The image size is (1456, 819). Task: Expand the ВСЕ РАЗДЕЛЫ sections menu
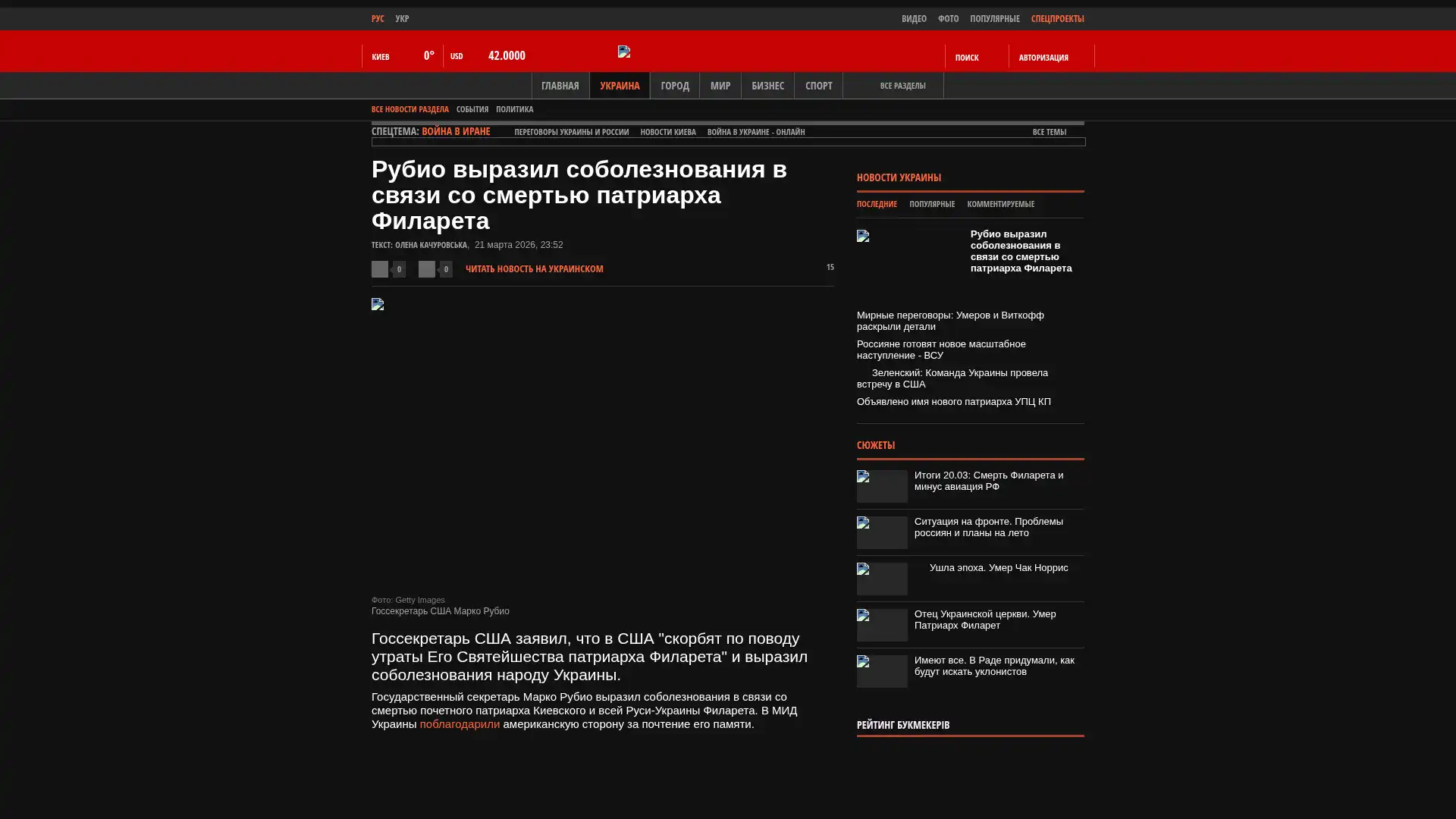pyautogui.click(x=902, y=86)
